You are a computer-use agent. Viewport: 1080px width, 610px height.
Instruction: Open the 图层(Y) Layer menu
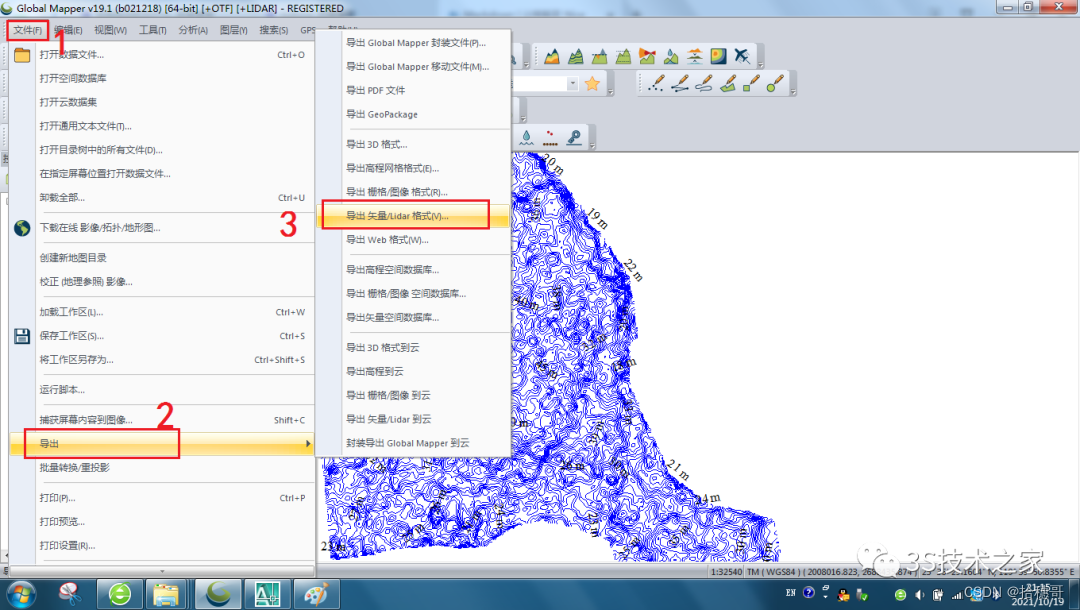(x=233, y=30)
